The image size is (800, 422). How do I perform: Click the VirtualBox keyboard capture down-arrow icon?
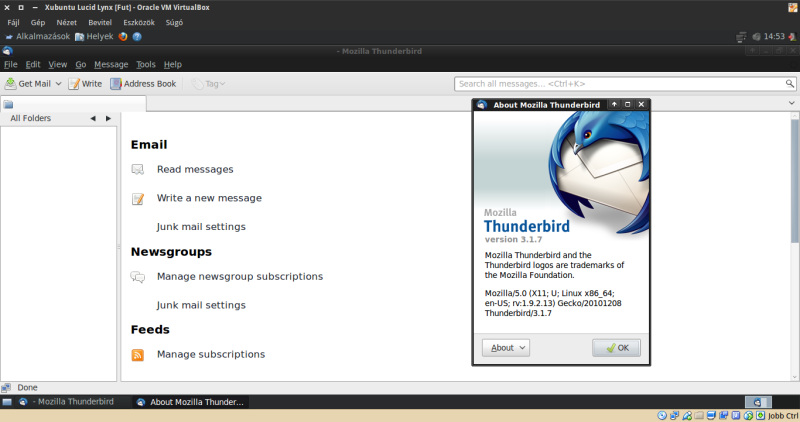pyautogui.click(x=761, y=416)
